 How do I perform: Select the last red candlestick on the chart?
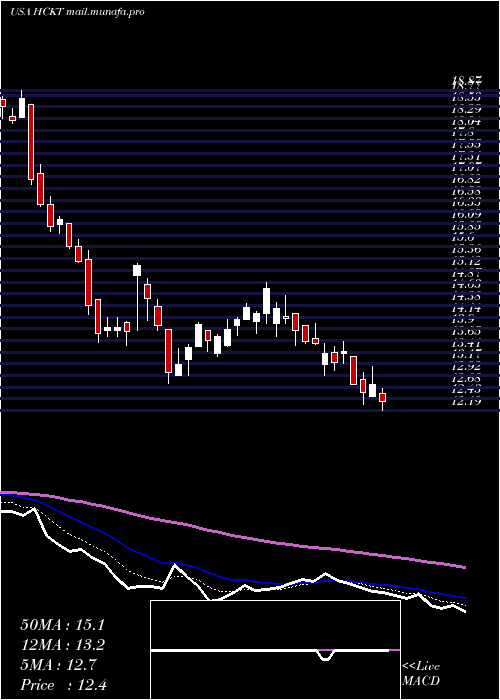pos(382,397)
